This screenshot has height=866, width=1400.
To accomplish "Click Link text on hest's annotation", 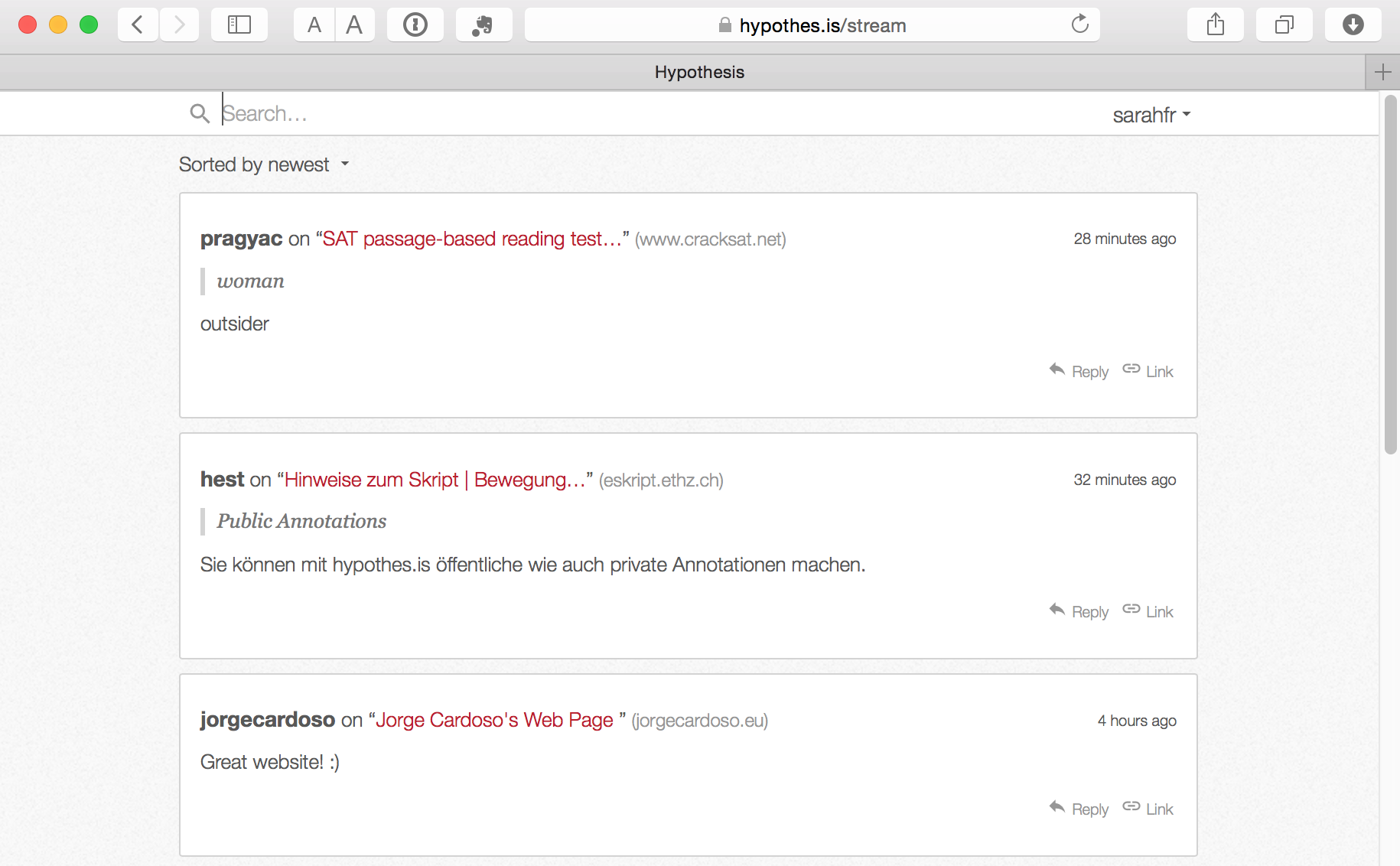I will click(1160, 612).
